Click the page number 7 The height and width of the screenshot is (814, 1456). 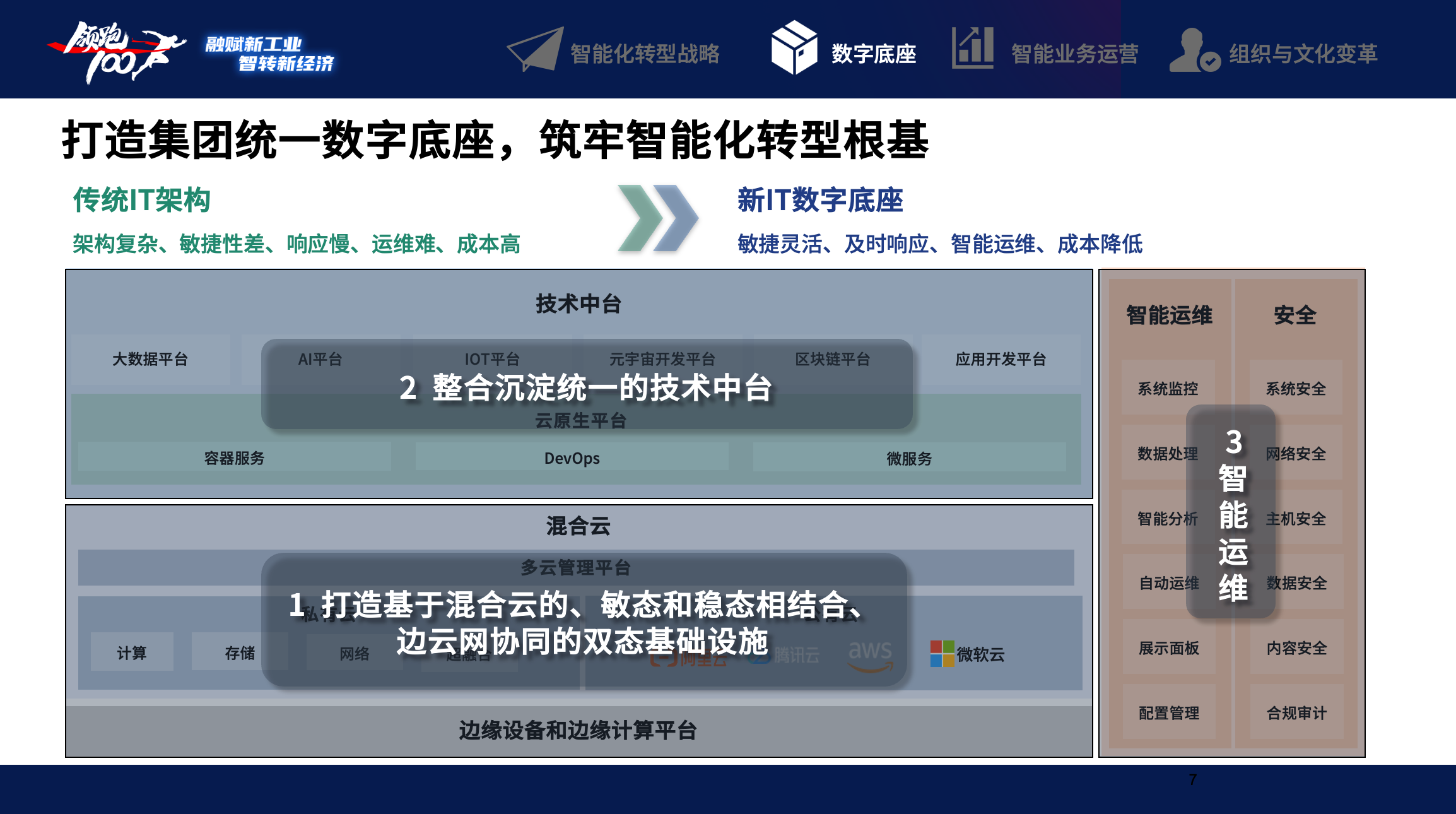pyautogui.click(x=1192, y=780)
